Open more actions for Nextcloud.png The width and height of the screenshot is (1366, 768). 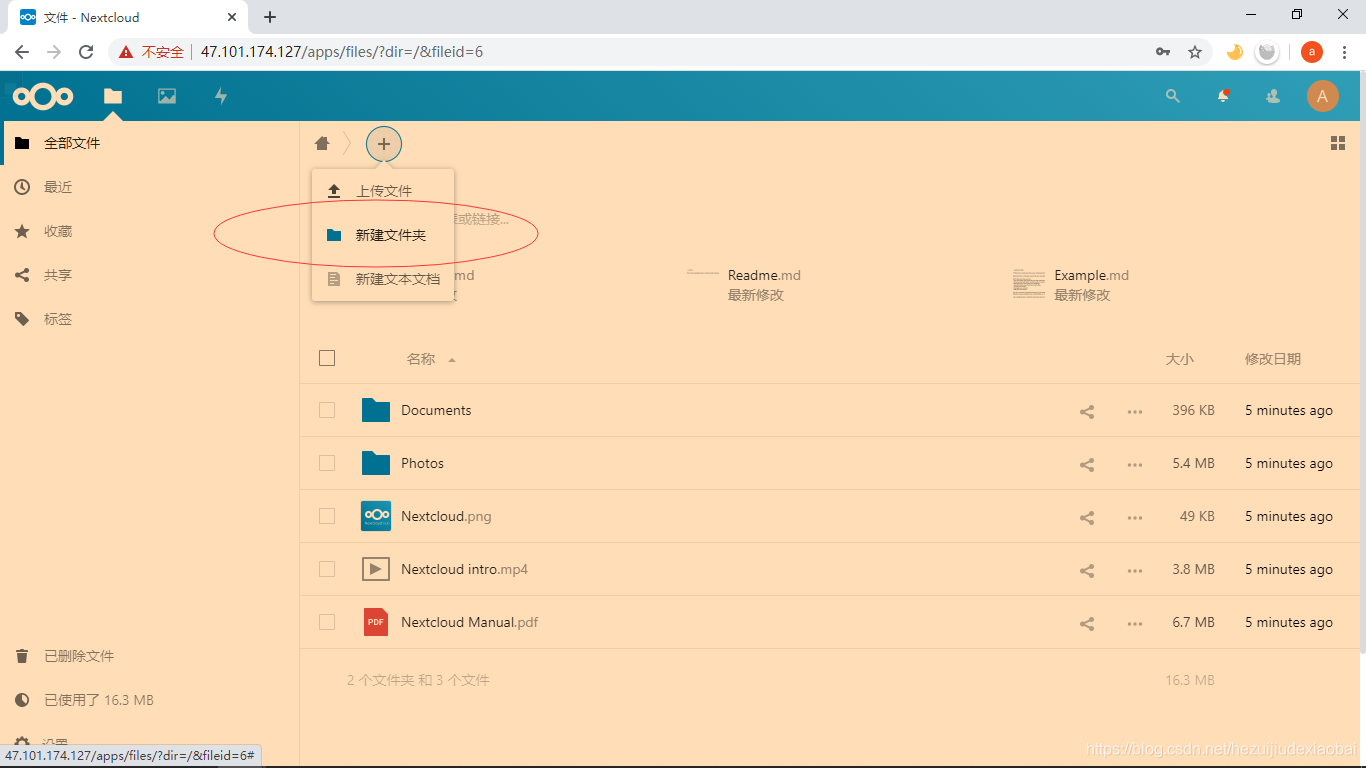[1135, 517]
